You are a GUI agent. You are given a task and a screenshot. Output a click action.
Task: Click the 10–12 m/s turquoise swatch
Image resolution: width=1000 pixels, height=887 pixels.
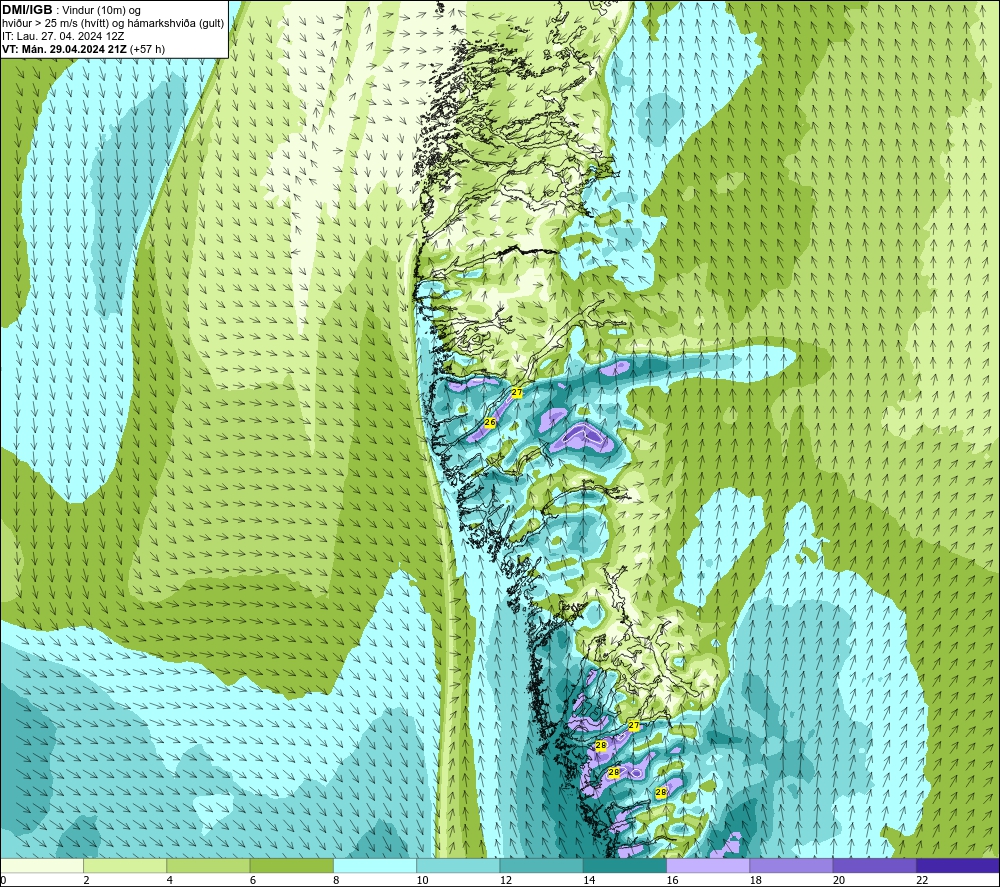point(458,865)
